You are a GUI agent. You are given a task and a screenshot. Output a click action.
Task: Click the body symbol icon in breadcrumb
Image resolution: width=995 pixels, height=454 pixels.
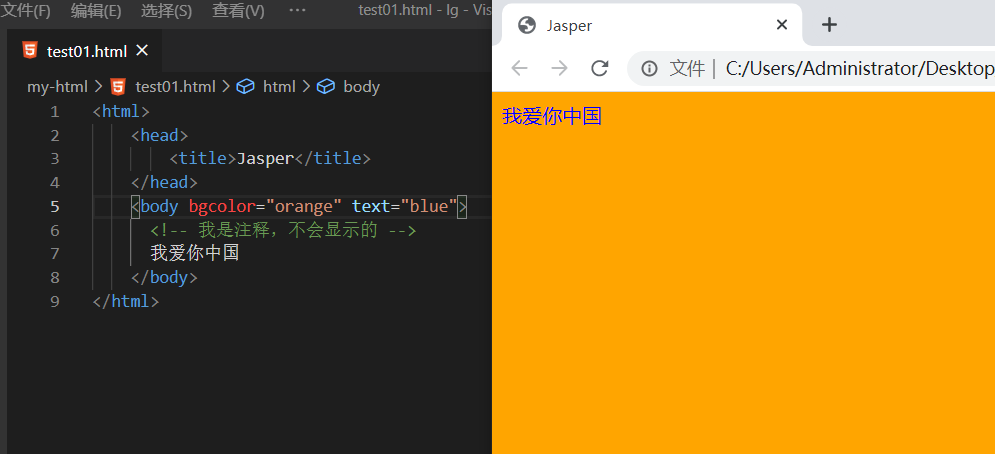click(x=325, y=87)
